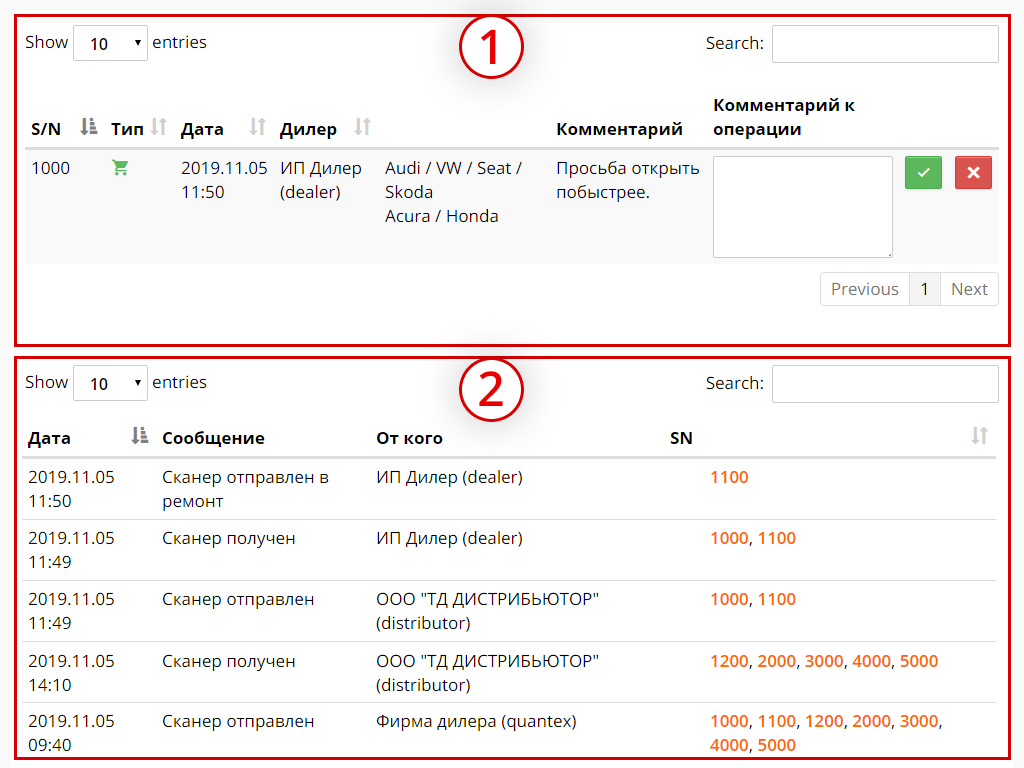Click the green shopping cart icon
Viewport: 1024px width, 768px height.
pos(120,168)
